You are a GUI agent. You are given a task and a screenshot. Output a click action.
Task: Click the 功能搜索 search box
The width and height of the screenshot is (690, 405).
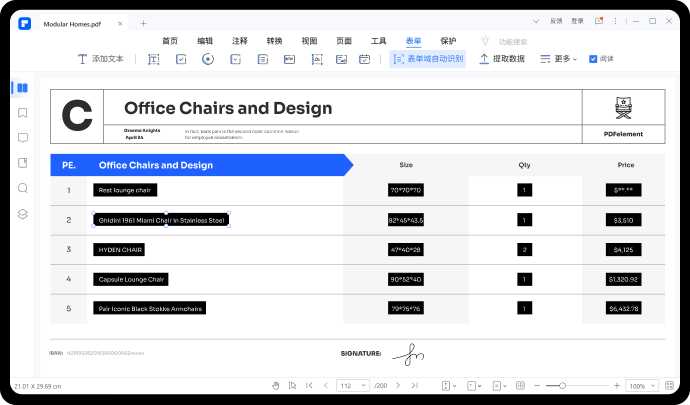pyautogui.click(x=500, y=41)
